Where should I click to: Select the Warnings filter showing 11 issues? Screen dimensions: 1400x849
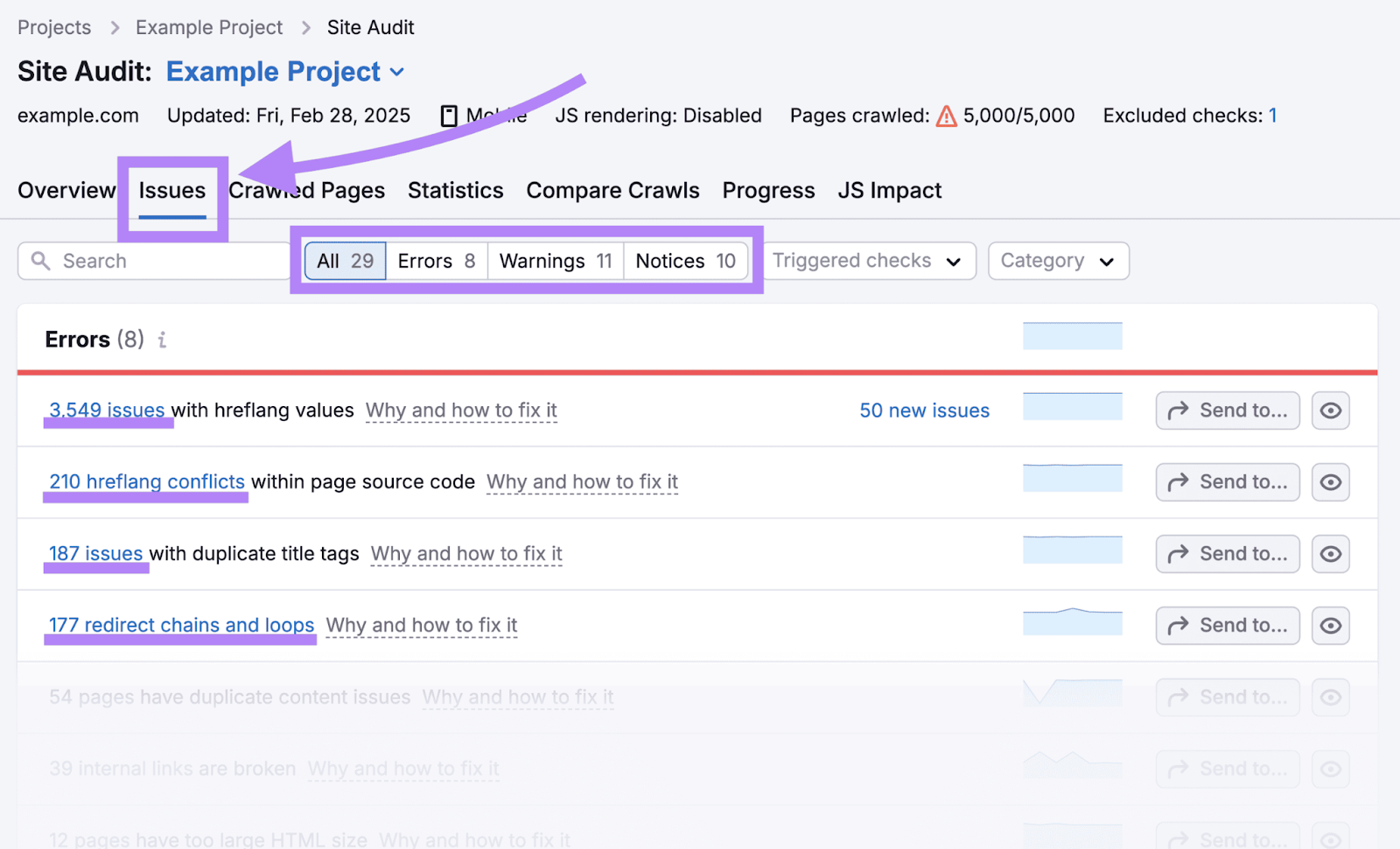point(554,260)
